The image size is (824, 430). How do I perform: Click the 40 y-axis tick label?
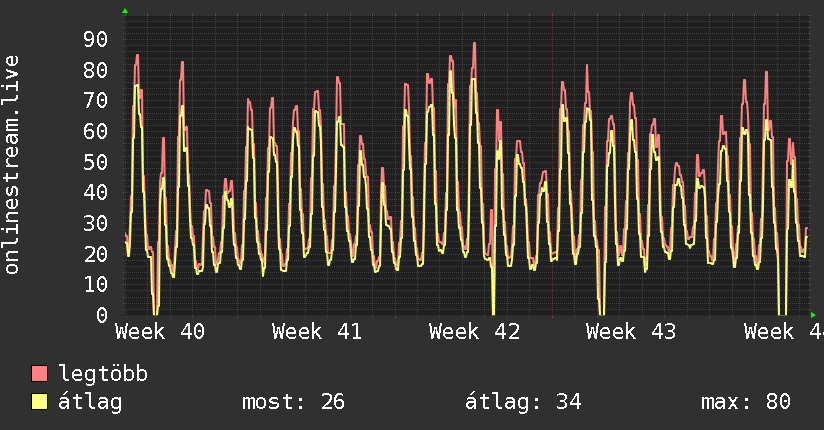tap(96, 192)
